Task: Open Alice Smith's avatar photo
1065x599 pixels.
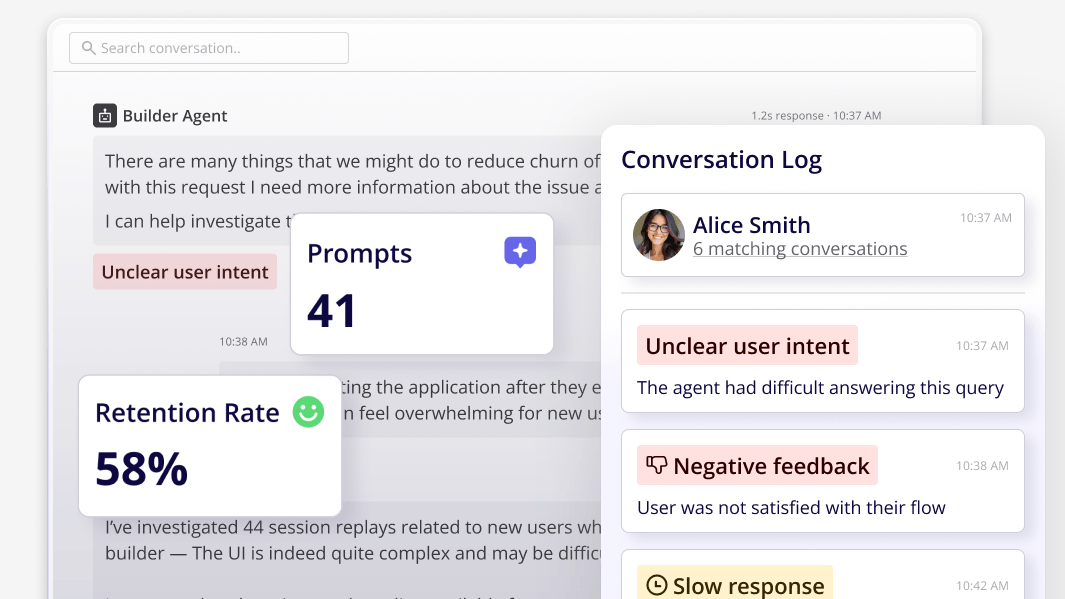Action: (659, 235)
